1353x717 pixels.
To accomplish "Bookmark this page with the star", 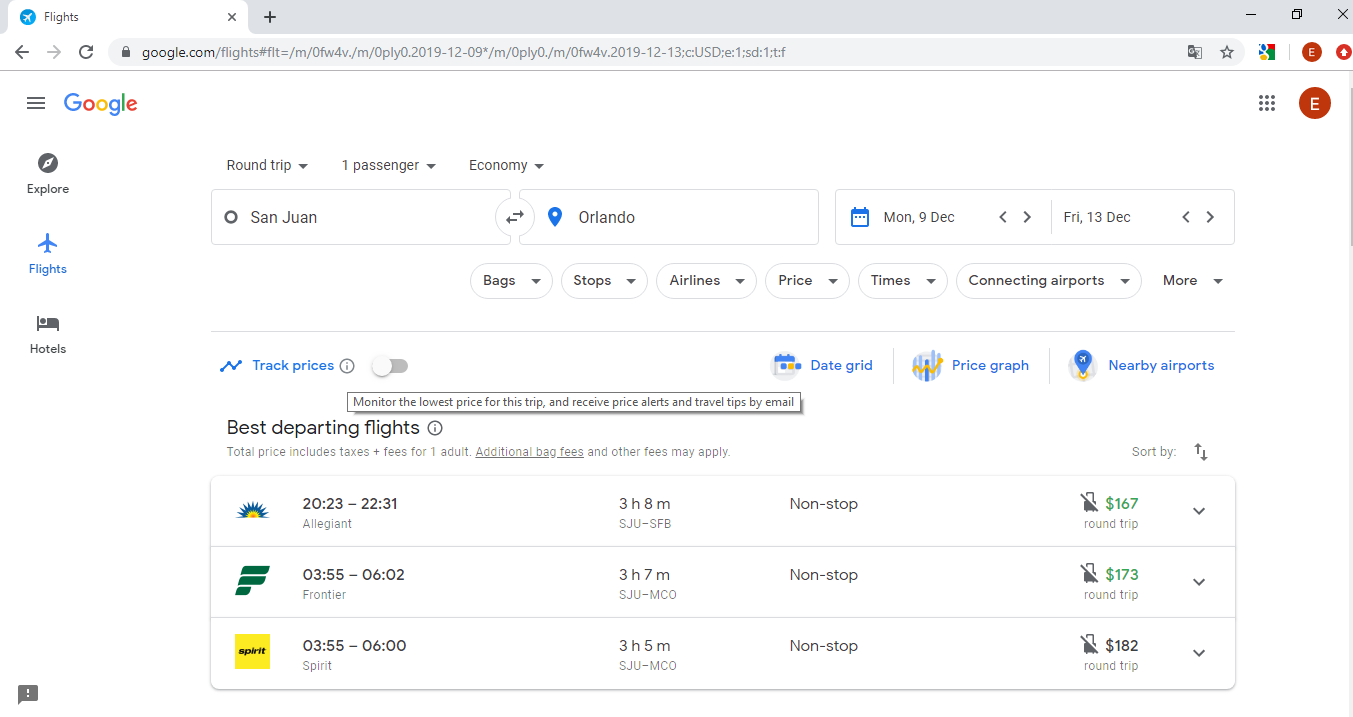I will [x=1227, y=52].
